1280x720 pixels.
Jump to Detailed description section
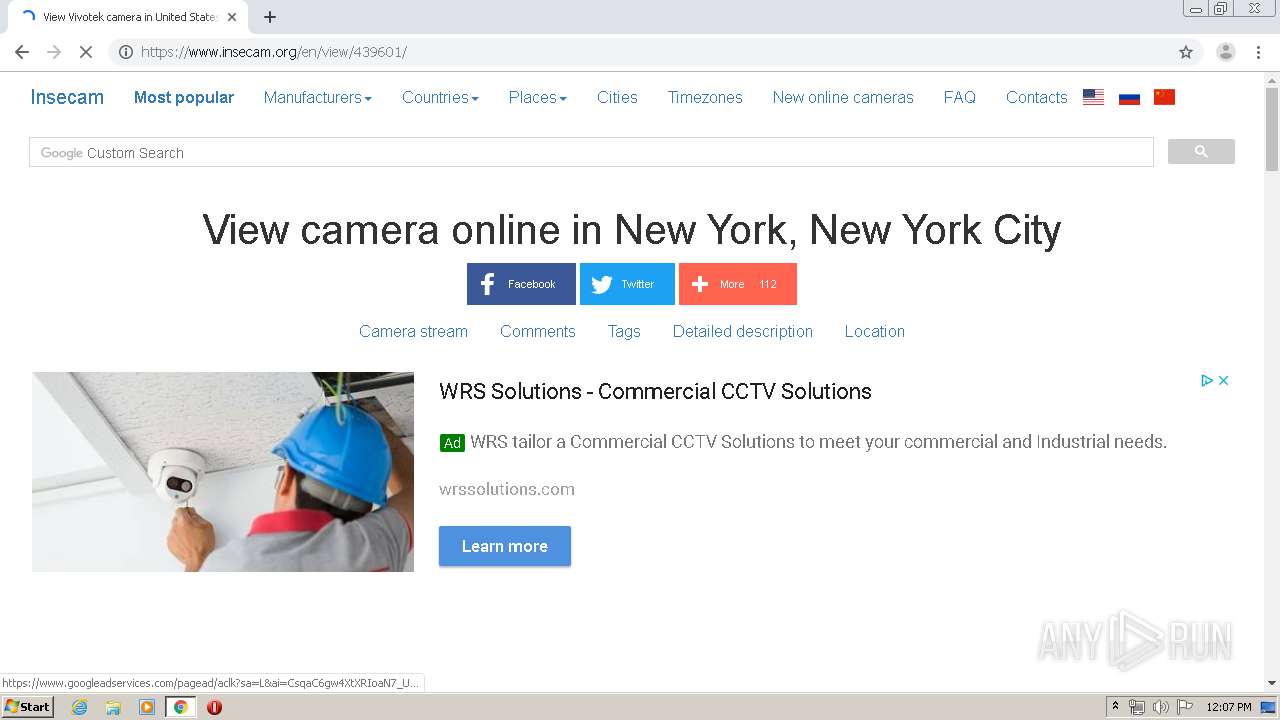(743, 331)
